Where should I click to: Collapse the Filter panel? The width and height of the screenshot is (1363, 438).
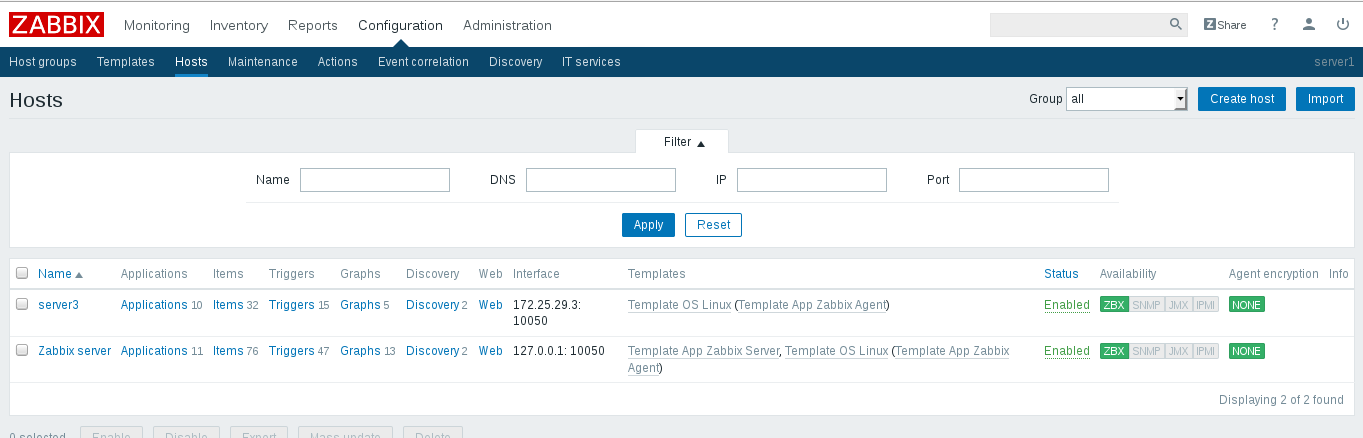(x=684, y=142)
